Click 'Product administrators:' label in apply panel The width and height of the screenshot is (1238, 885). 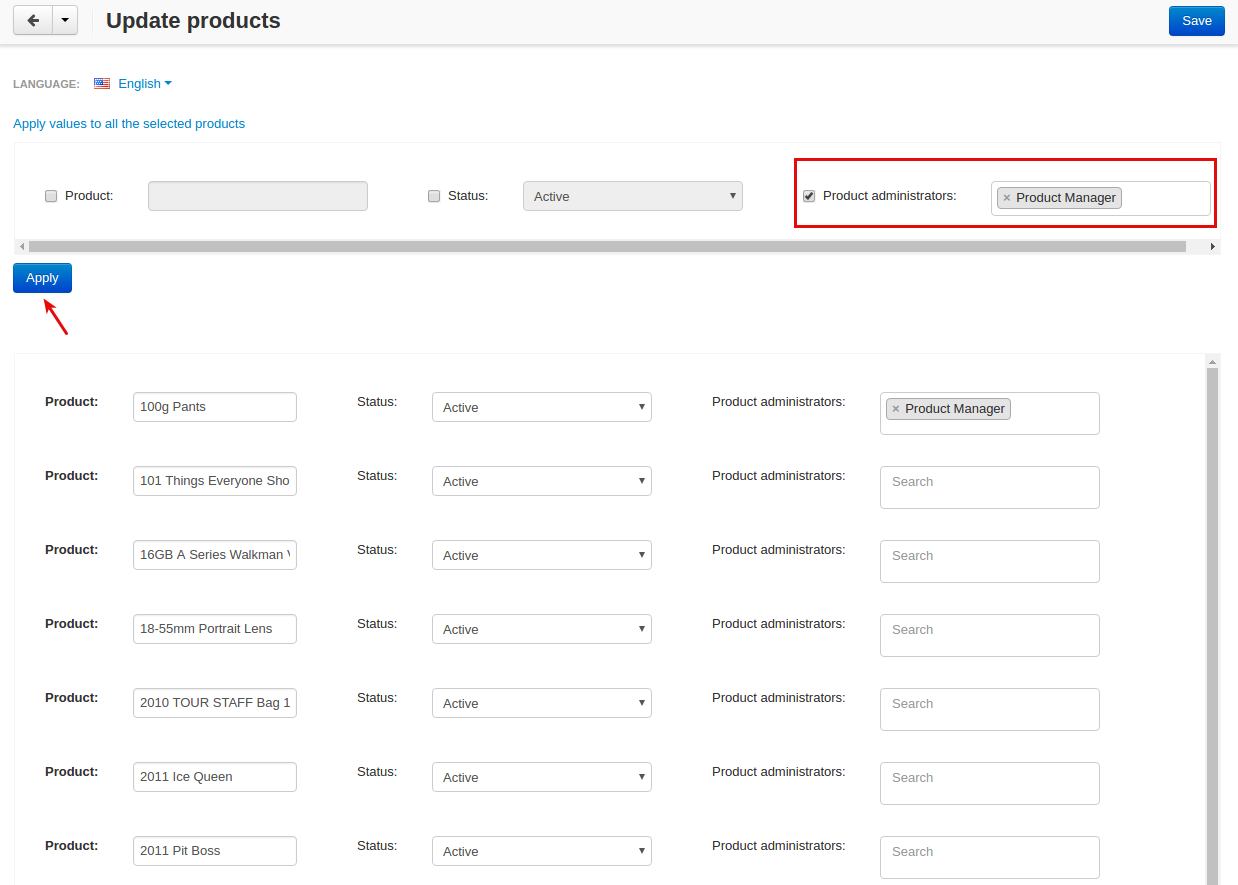click(890, 196)
